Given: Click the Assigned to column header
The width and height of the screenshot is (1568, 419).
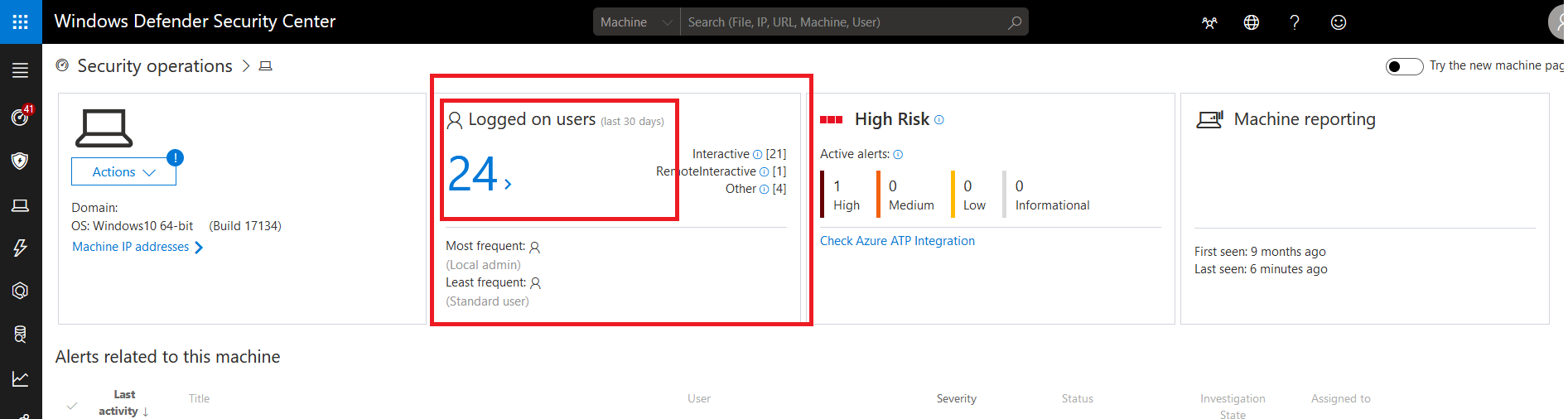Looking at the screenshot, I should tap(1341, 398).
